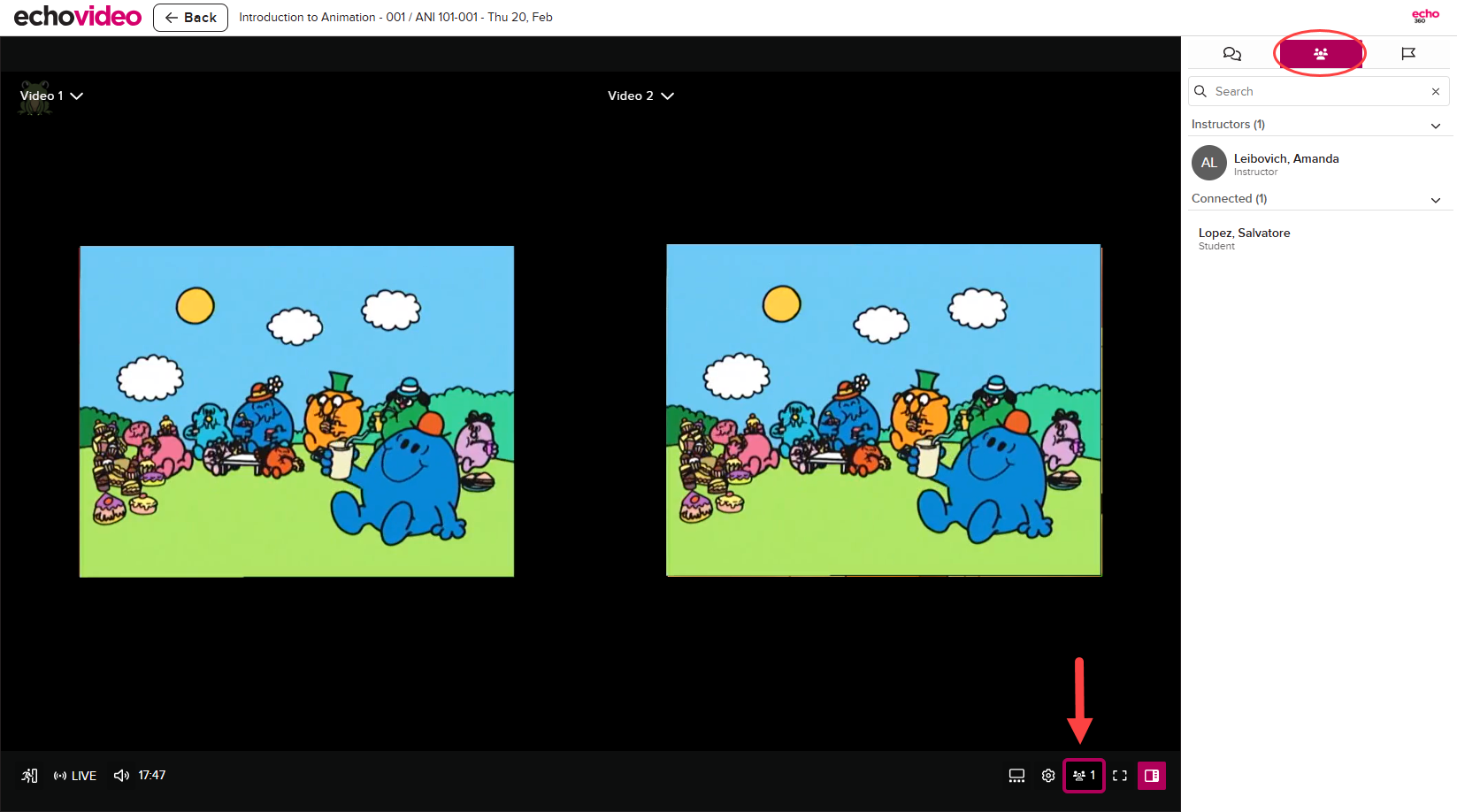Jump to LIVE broadcast position
The width and height of the screenshot is (1457, 812).
click(x=75, y=776)
